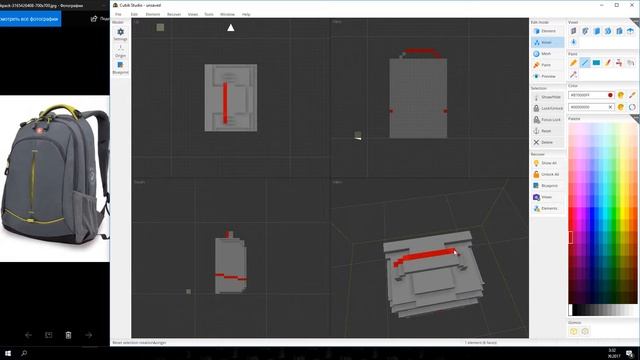Switch edit mode to Mesh
This screenshot has width=640, height=360.
point(547,54)
